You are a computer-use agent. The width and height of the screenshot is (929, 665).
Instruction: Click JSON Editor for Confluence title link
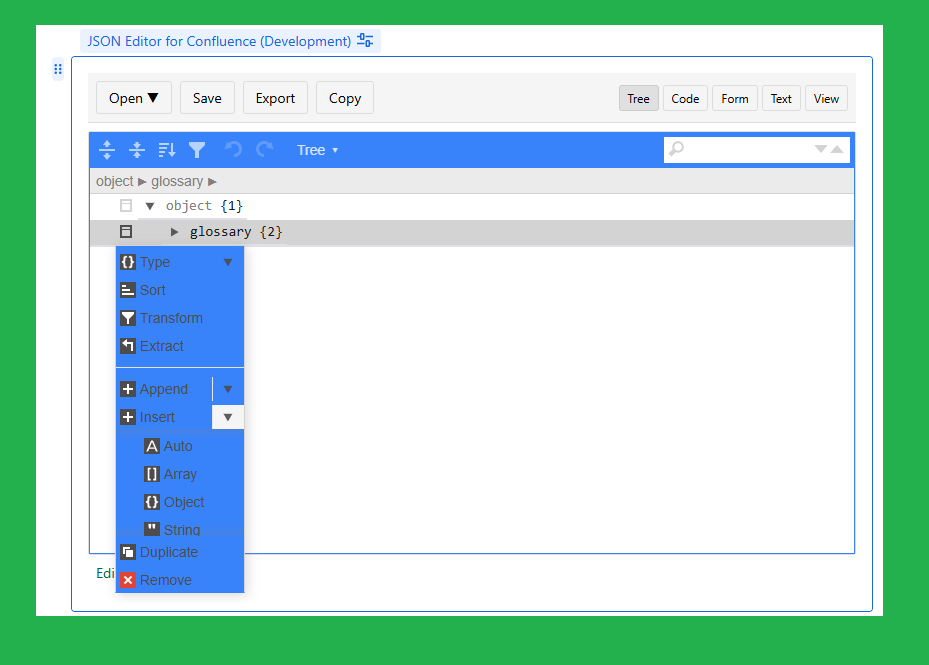219,41
